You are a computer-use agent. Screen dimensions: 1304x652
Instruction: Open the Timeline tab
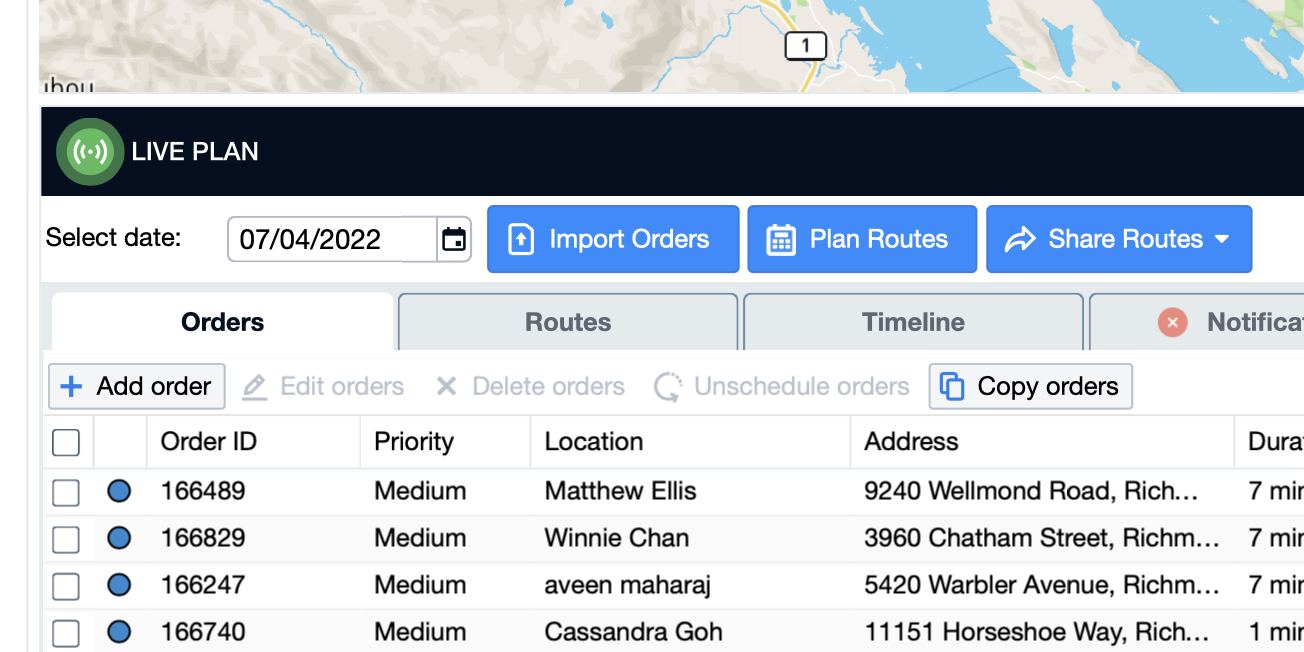913,322
